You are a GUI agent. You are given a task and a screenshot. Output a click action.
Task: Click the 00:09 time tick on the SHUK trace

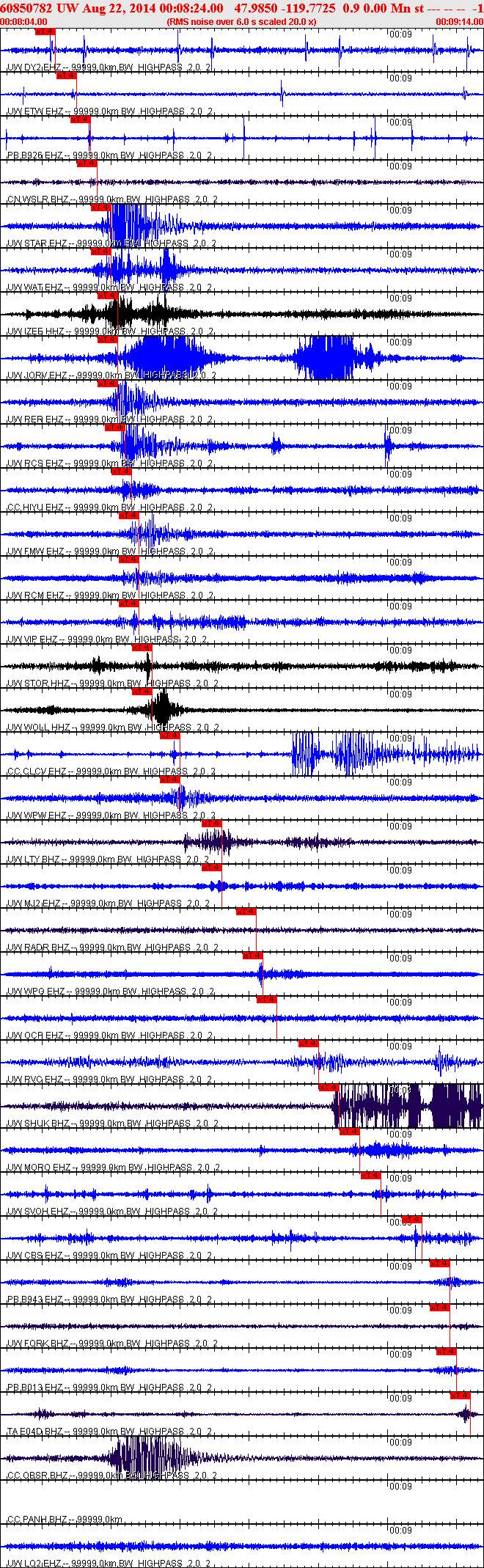pyautogui.click(x=400, y=1091)
